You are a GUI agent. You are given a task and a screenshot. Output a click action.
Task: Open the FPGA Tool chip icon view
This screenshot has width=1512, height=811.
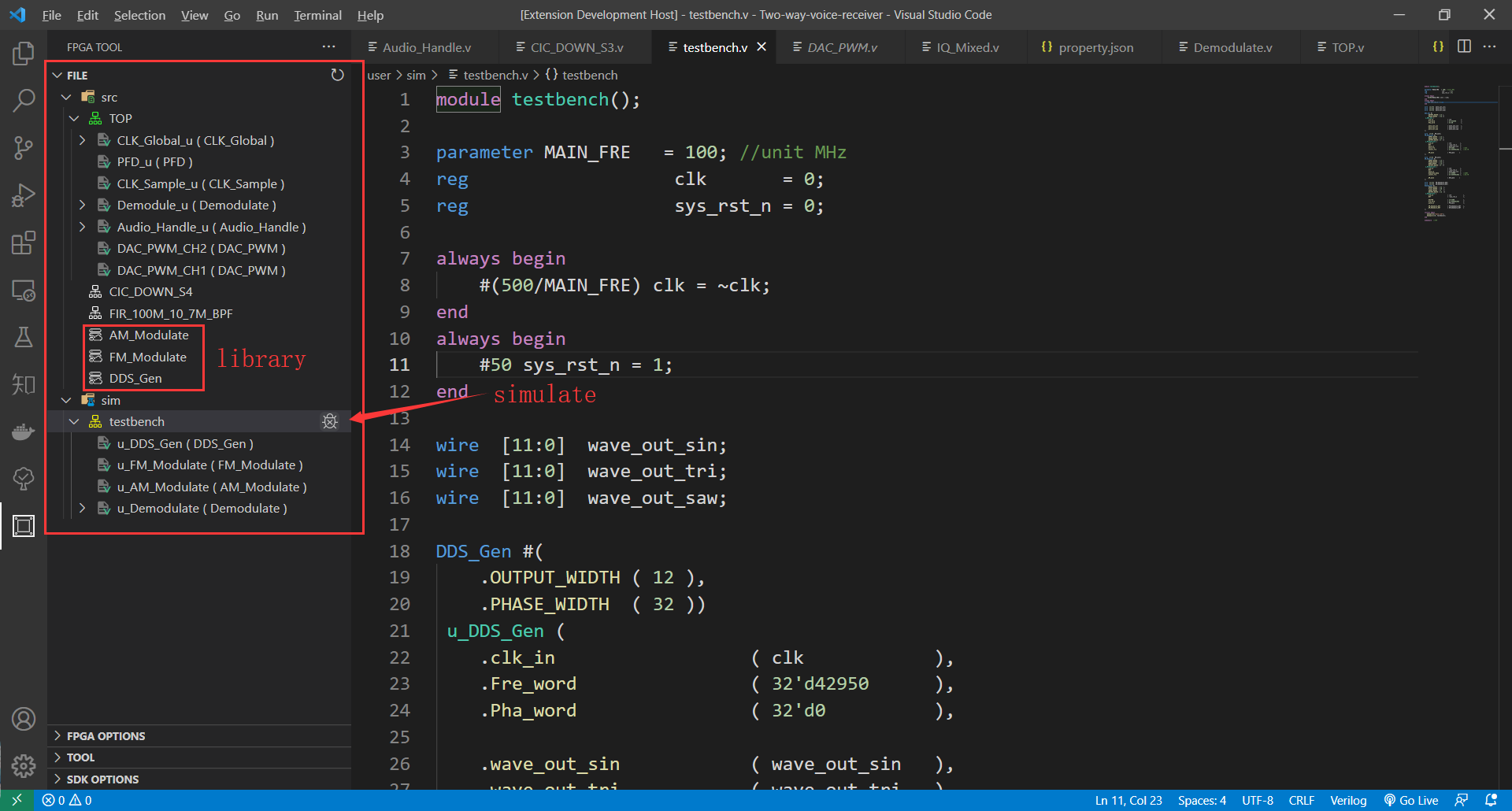coord(24,526)
